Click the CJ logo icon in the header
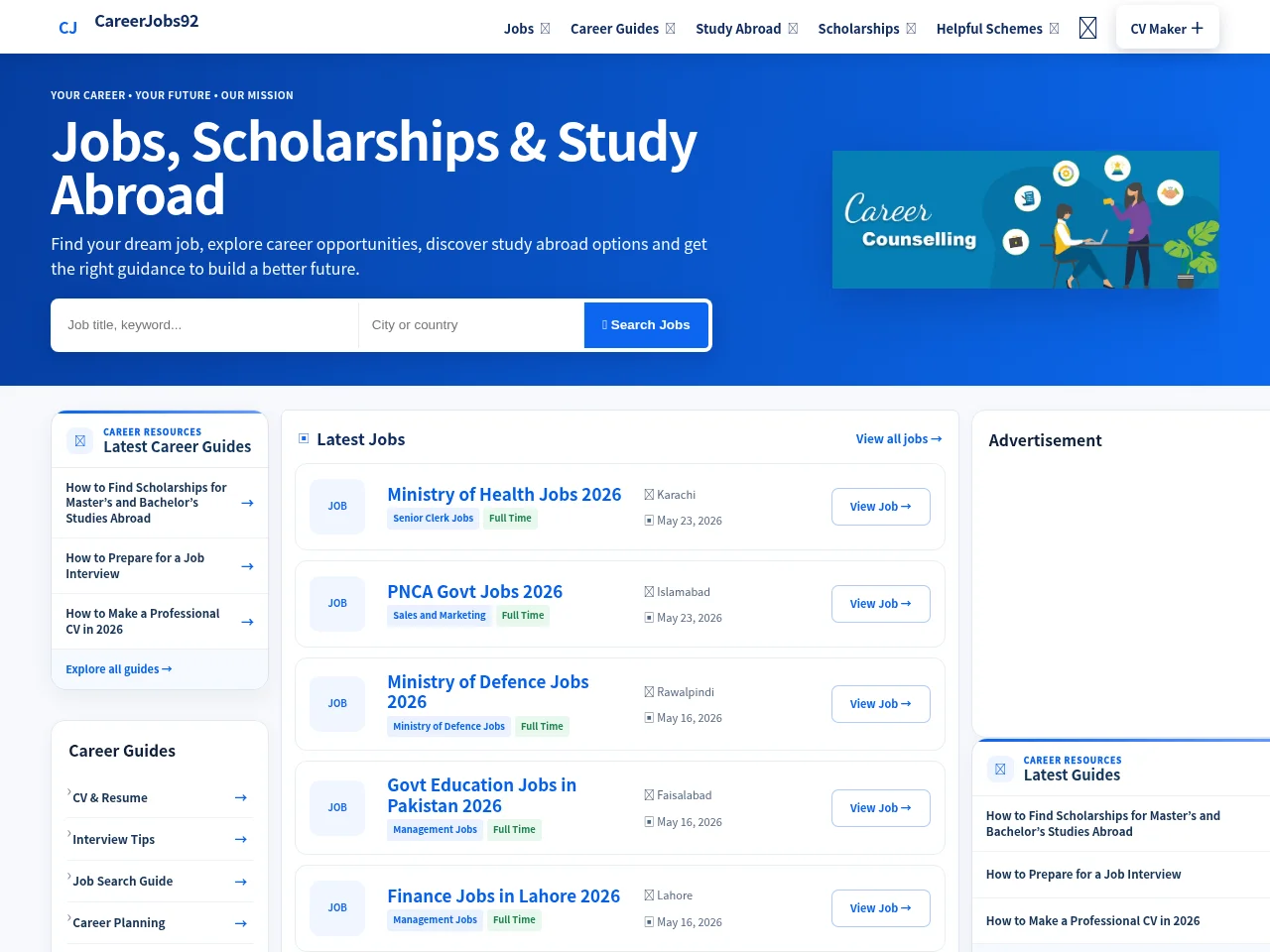 (x=67, y=28)
